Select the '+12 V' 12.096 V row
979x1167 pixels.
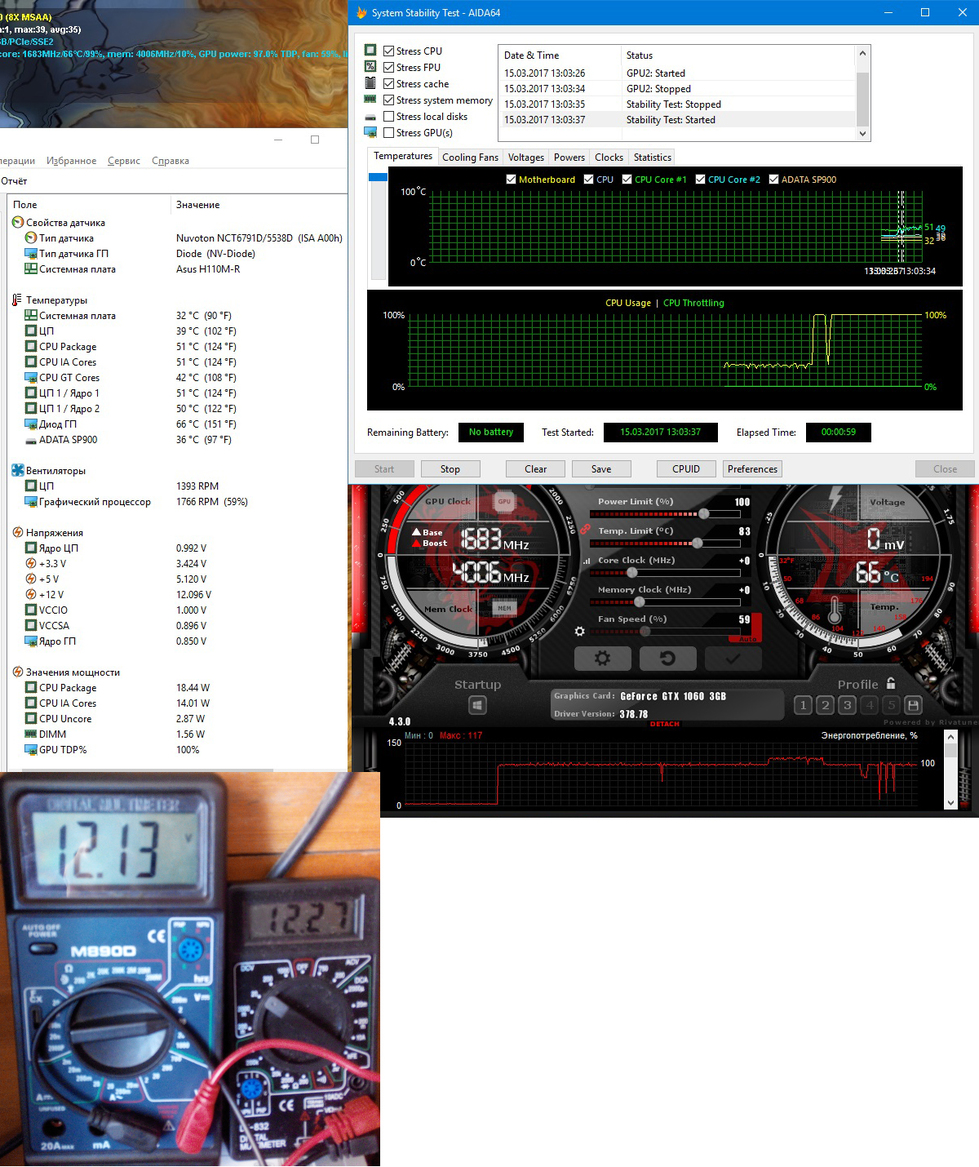[177, 595]
